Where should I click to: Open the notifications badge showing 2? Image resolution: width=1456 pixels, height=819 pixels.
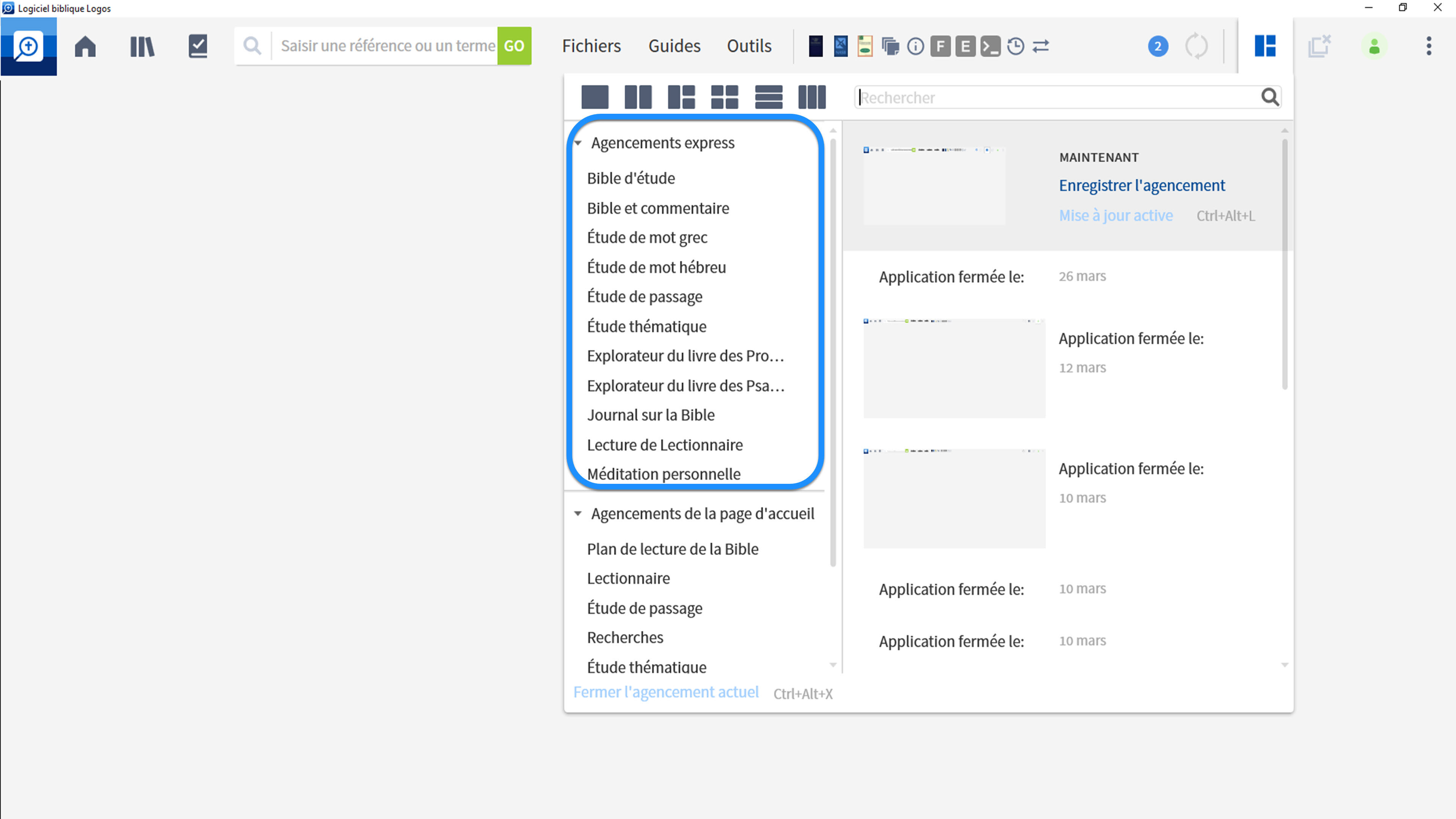click(x=1158, y=46)
